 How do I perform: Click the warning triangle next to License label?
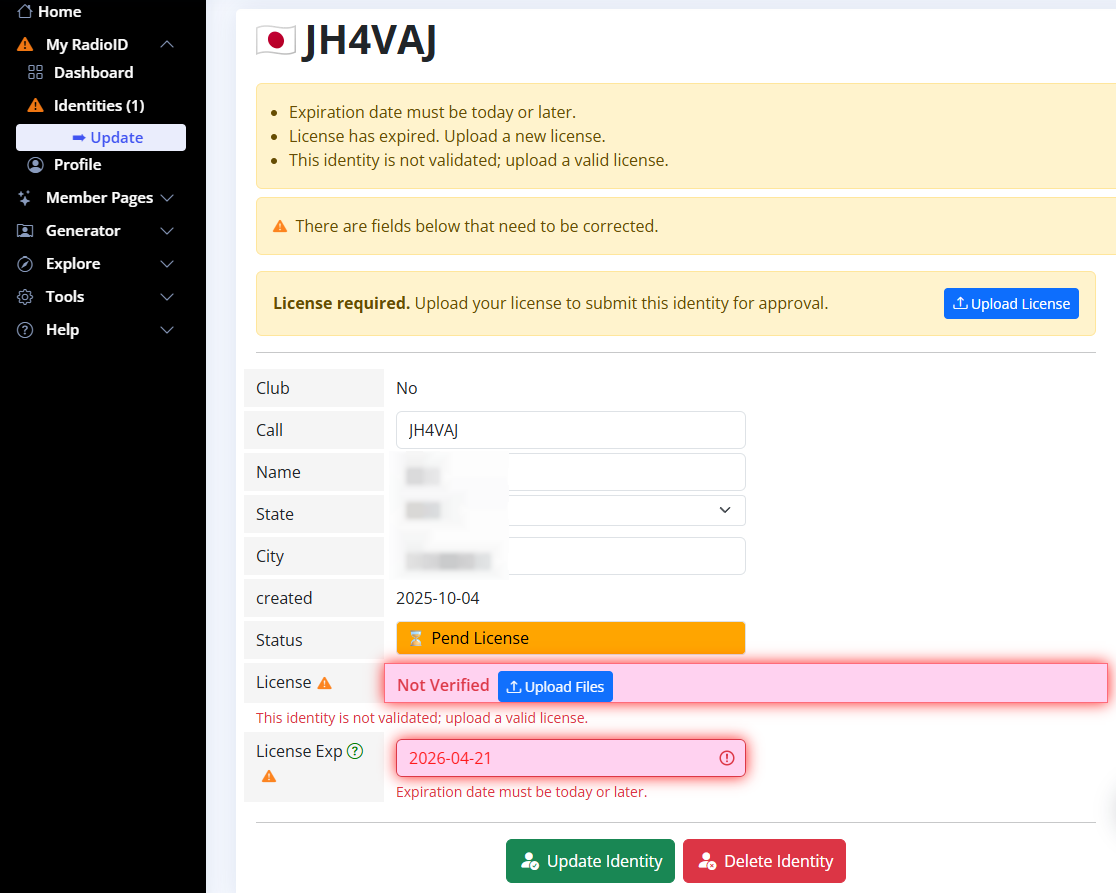pyautogui.click(x=324, y=683)
